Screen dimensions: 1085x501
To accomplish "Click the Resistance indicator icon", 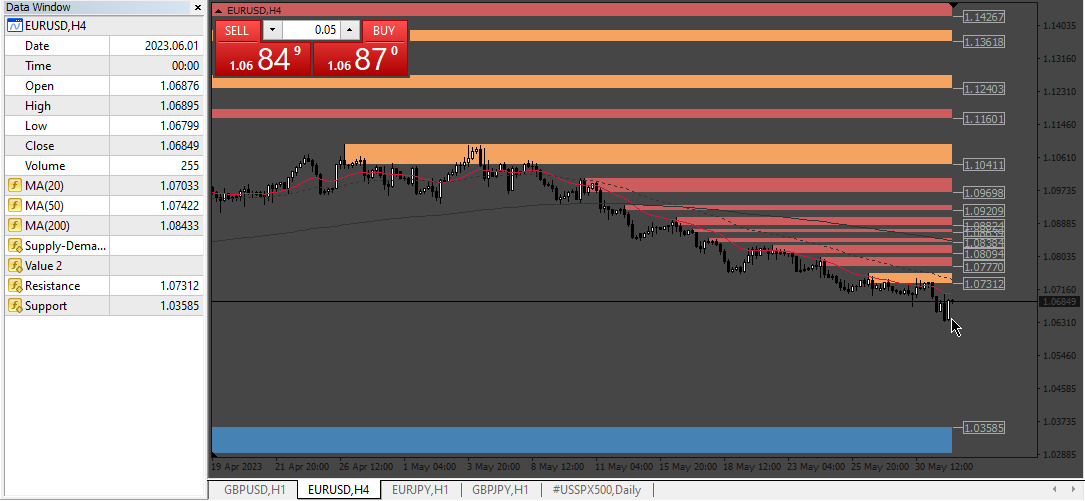I will click(x=15, y=286).
